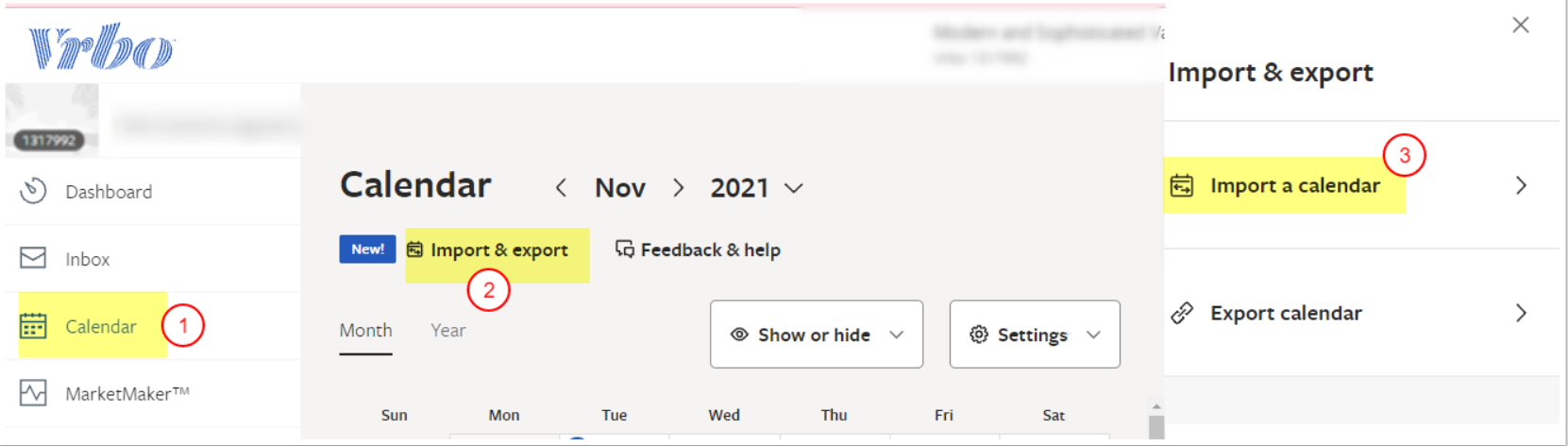
Task: Click the MarketMaker chart icon
Action: click(33, 393)
